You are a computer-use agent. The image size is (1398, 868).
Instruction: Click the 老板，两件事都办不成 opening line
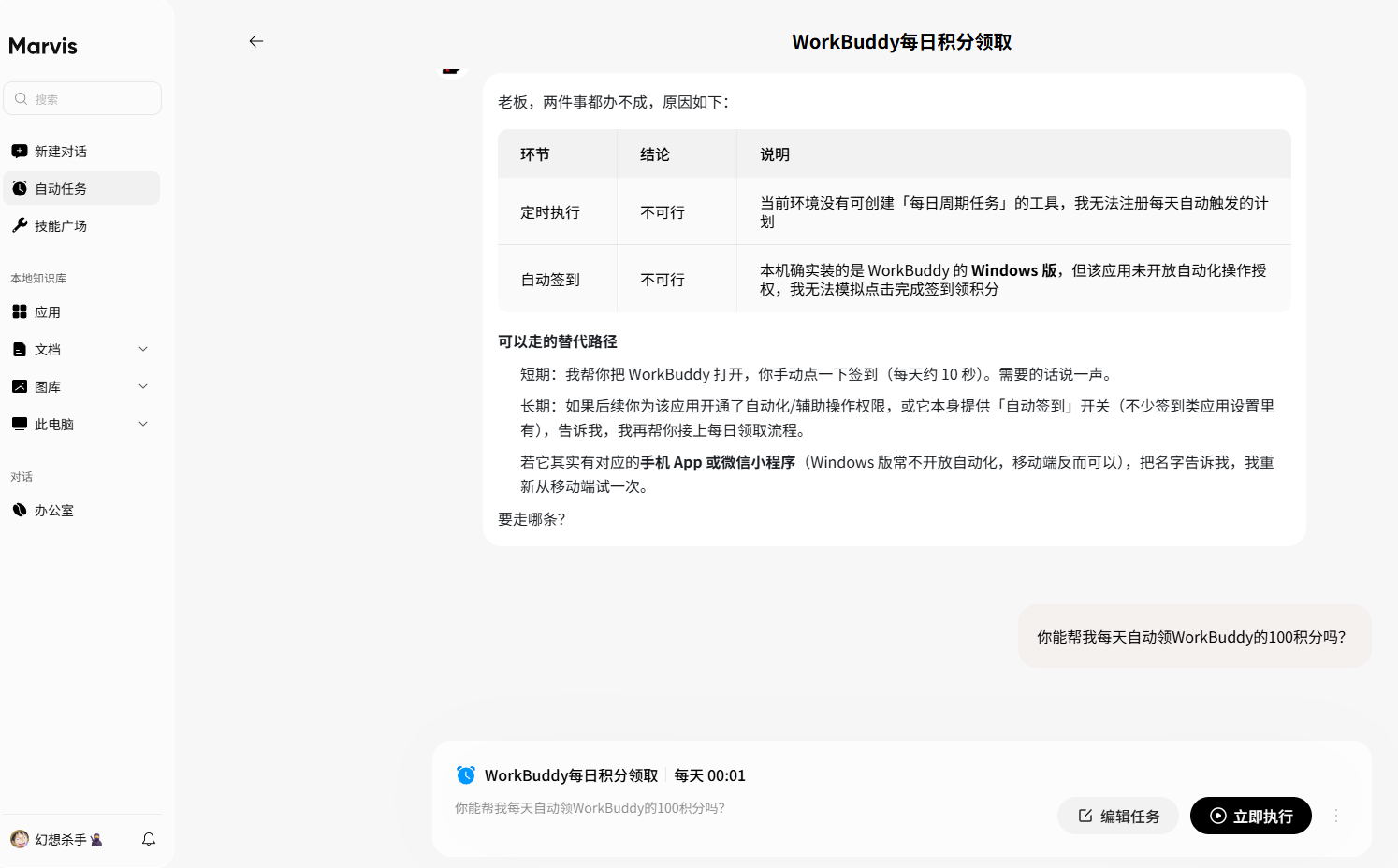613,102
